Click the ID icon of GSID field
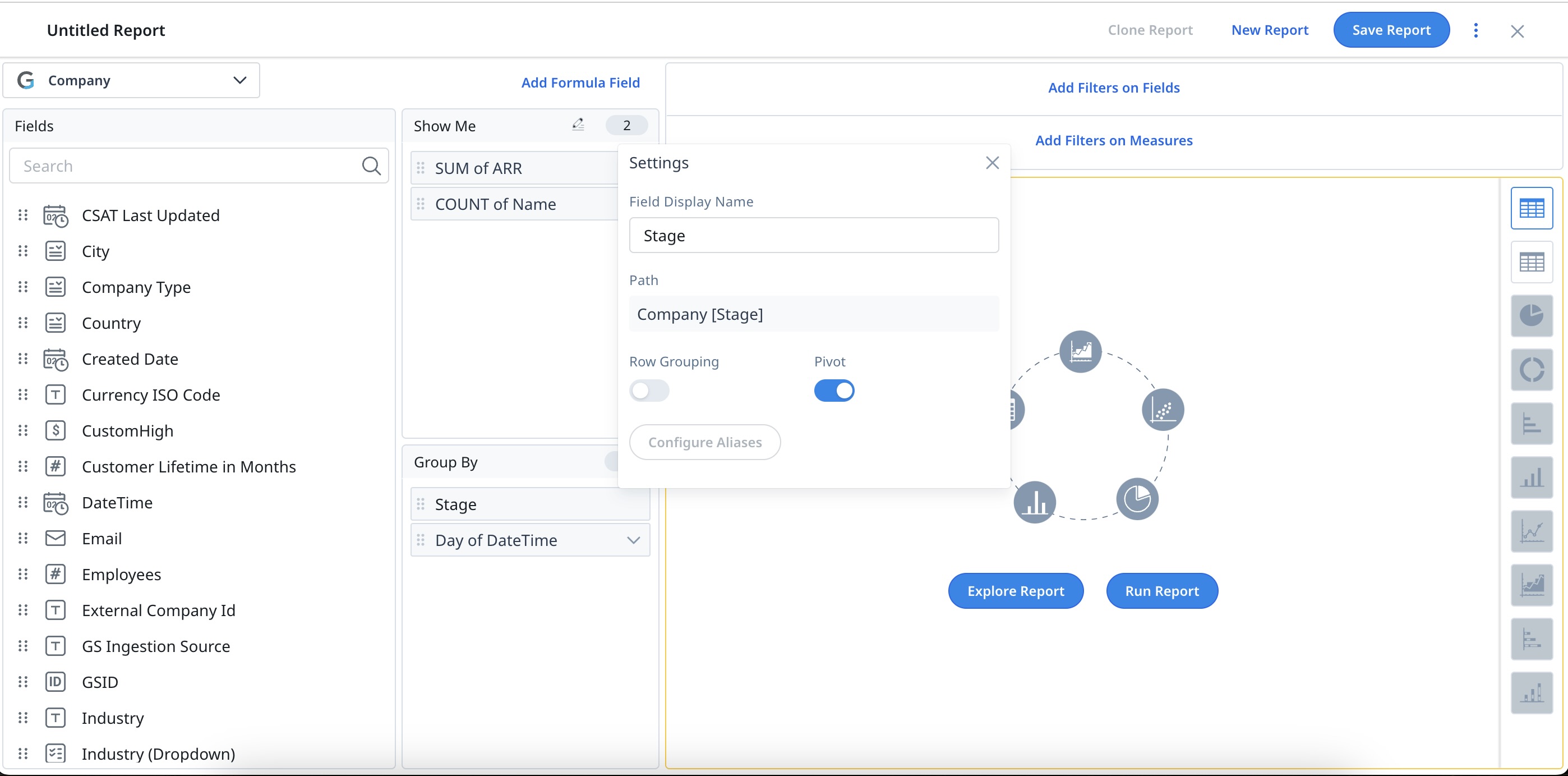The height and width of the screenshot is (776, 1568). [x=56, y=682]
